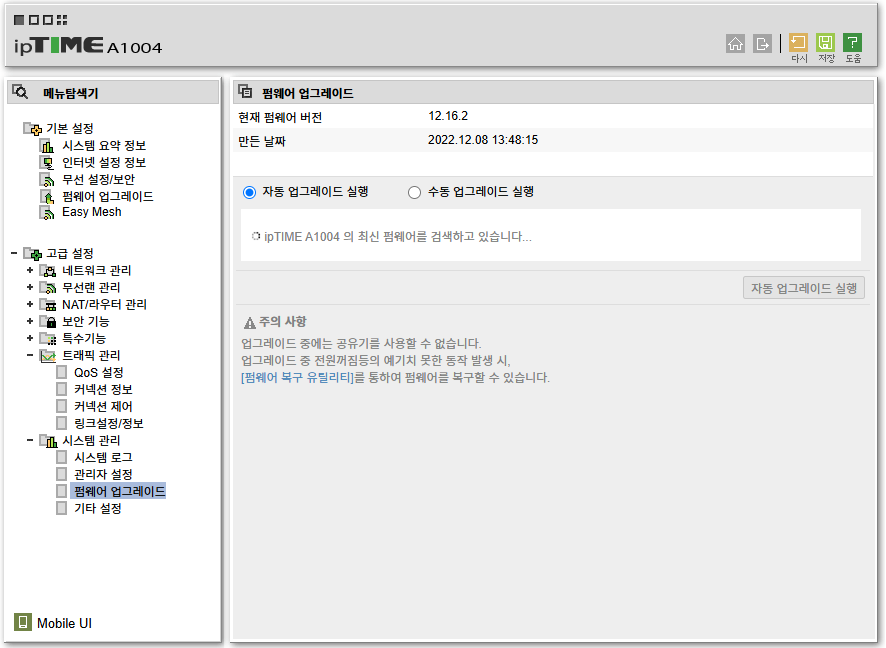886x648 pixels.
Task: Select highlighted 펌웨어 업그레이드 under 시스템 관리
Action: (x=119, y=491)
